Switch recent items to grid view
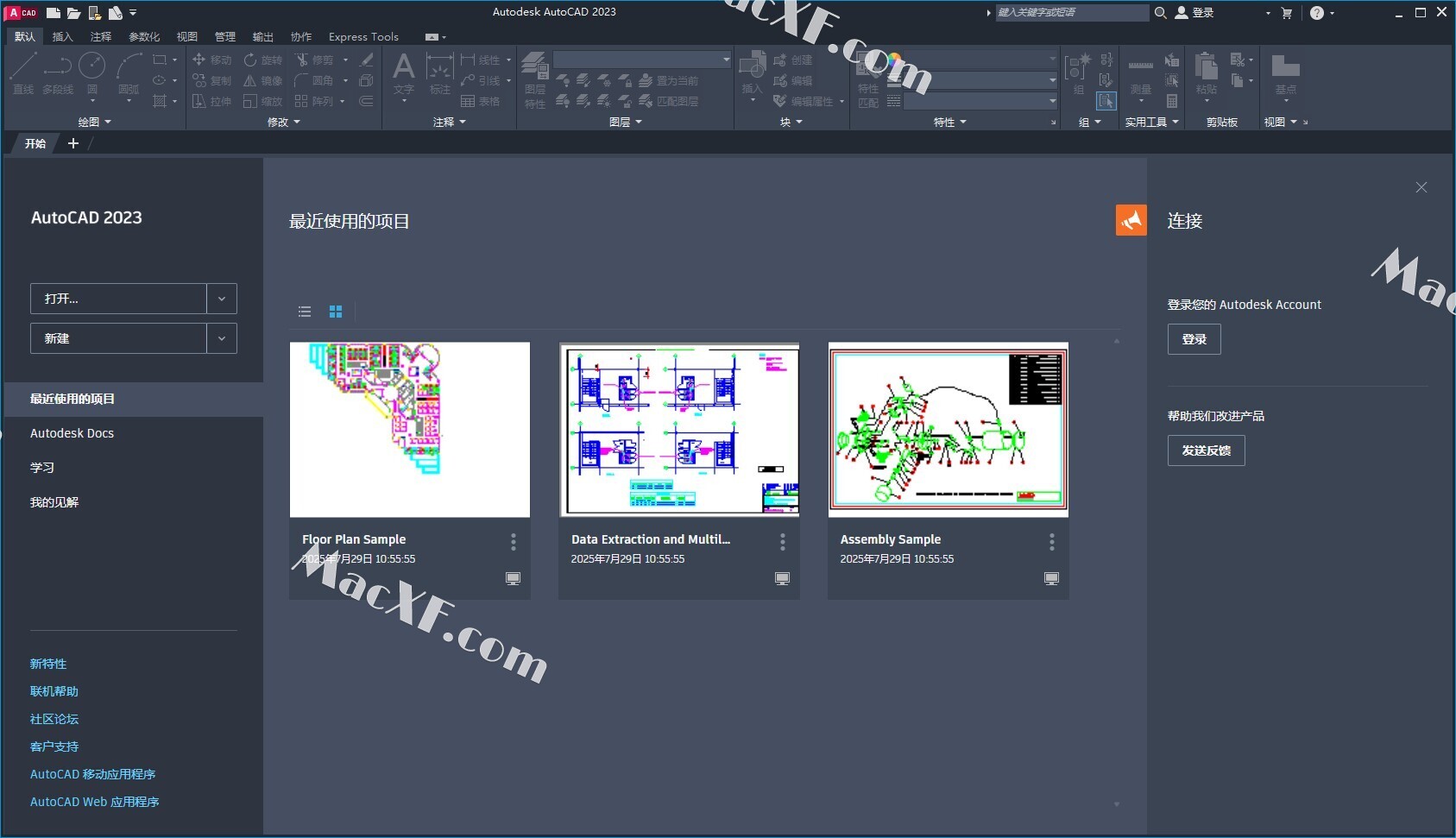The width and height of the screenshot is (1456, 838). [336, 312]
